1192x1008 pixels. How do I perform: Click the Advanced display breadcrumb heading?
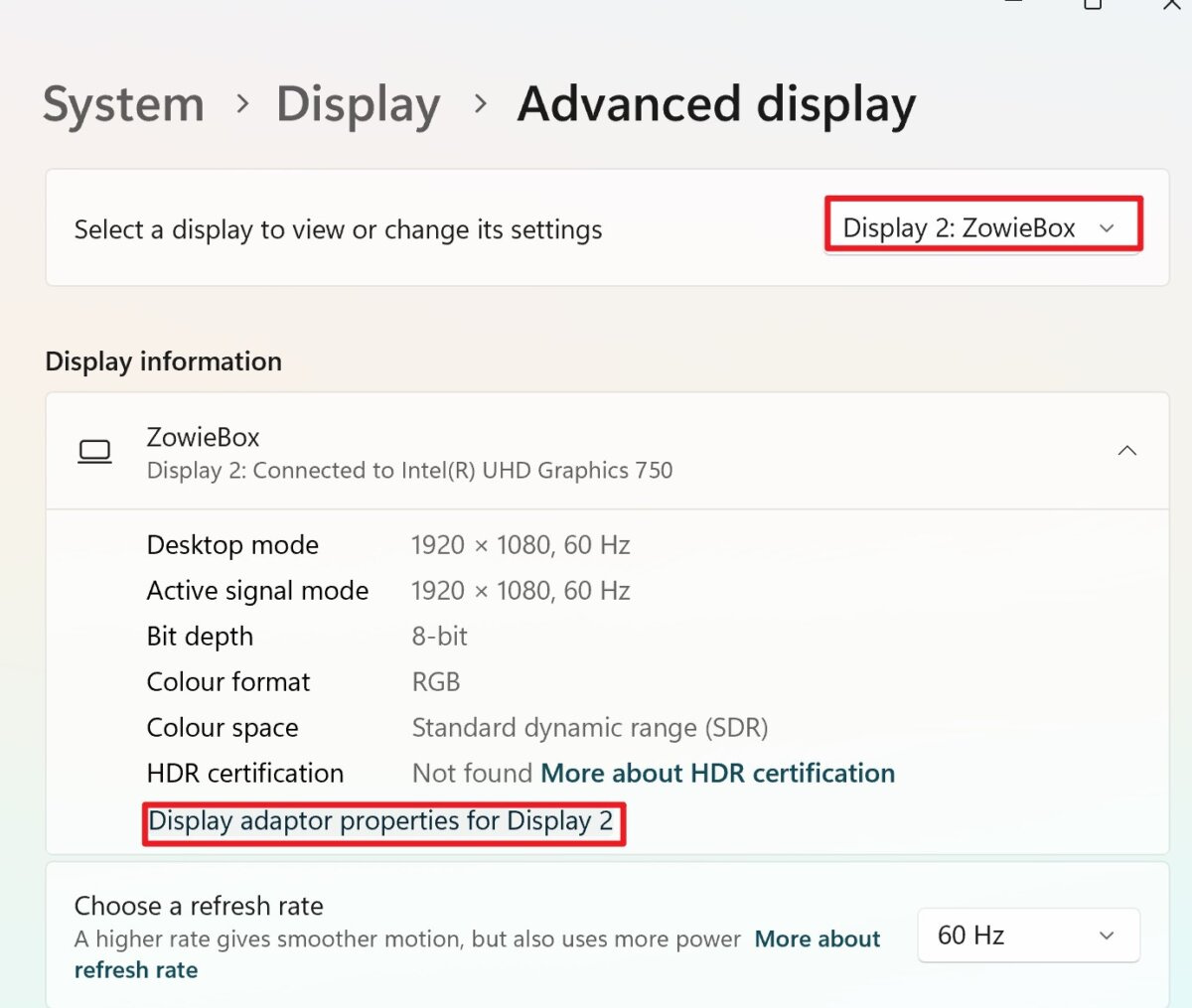(x=716, y=103)
